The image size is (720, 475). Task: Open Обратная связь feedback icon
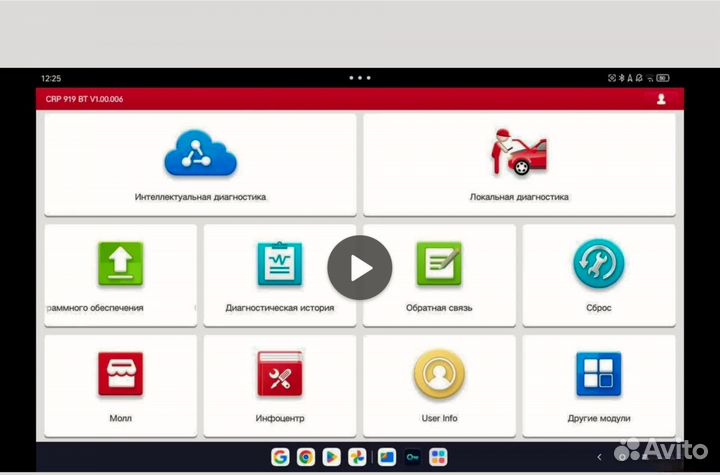[x=439, y=264]
